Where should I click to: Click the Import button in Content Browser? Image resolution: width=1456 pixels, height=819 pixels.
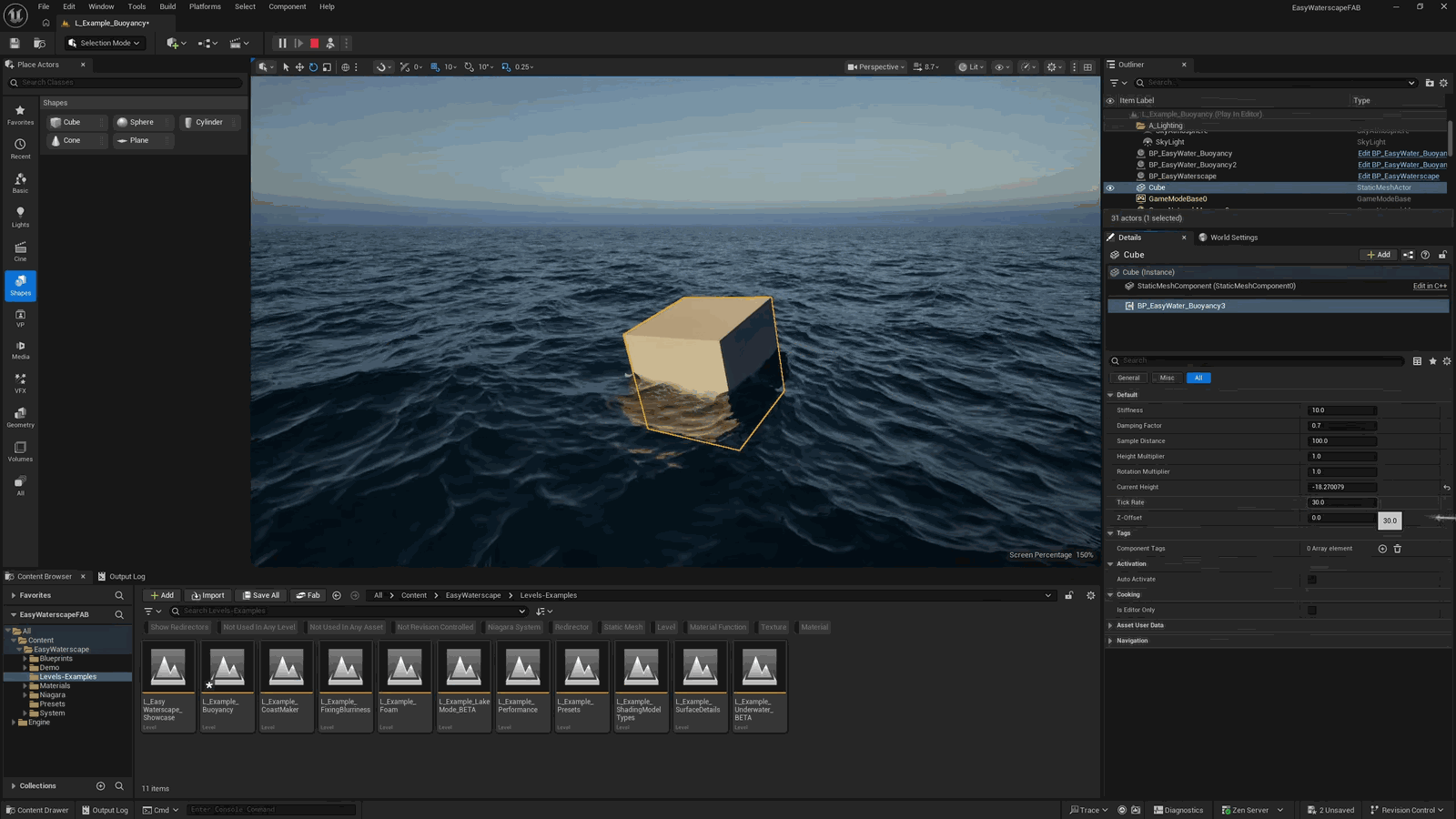[x=207, y=595]
